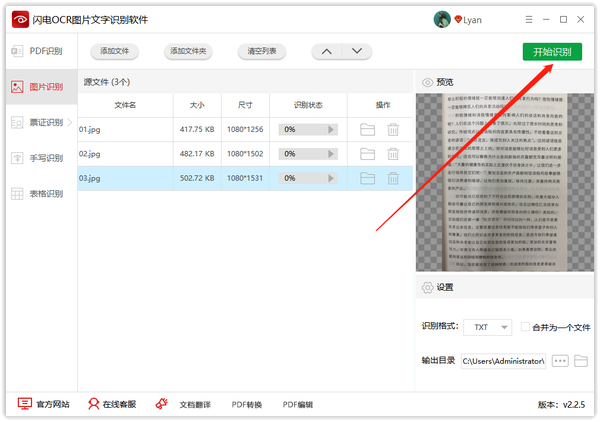This screenshot has width=600, height=422.
Task: Click the 清空列表 button
Action: [x=262, y=51]
